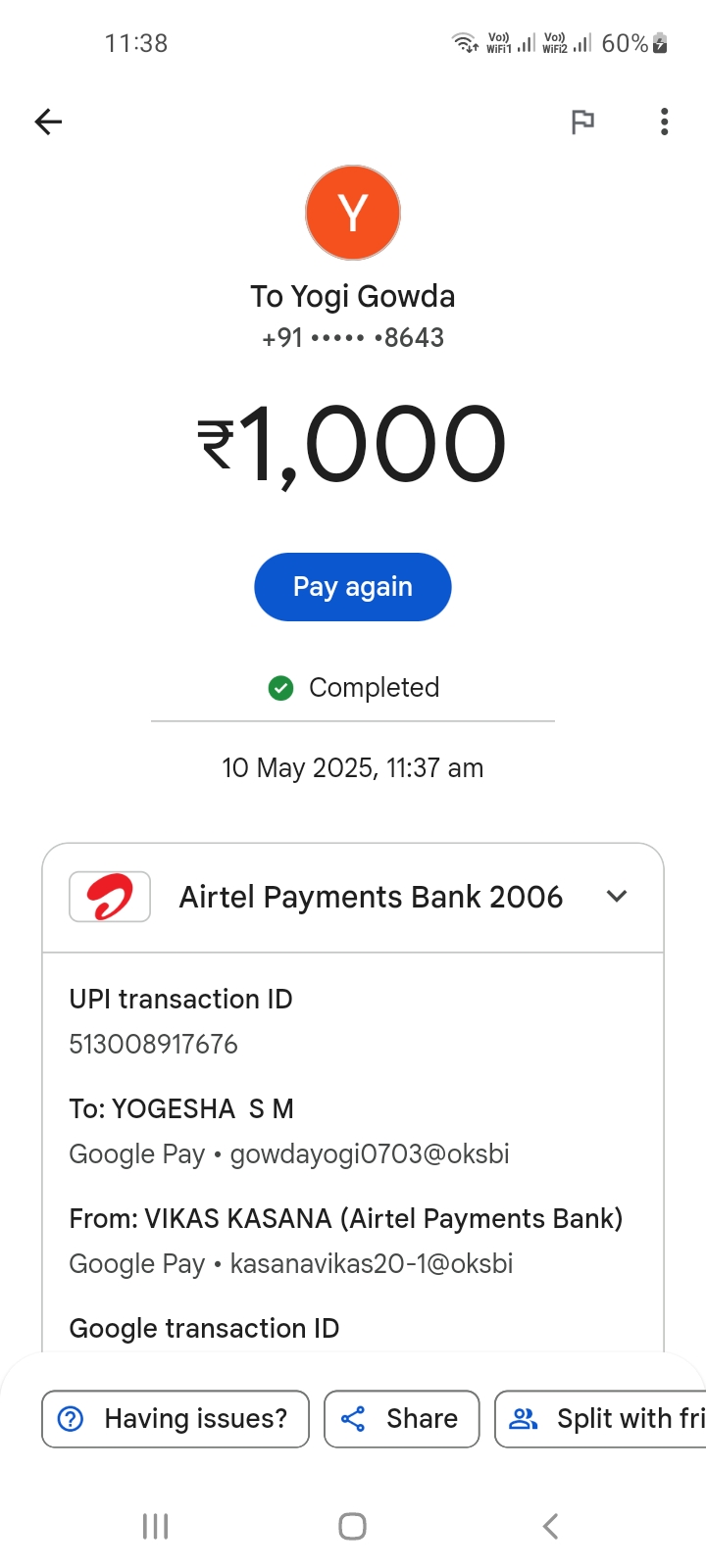Image resolution: width=706 pixels, height=1568 pixels.
Task: Tap the UPI transaction ID number
Action: click(x=153, y=1045)
